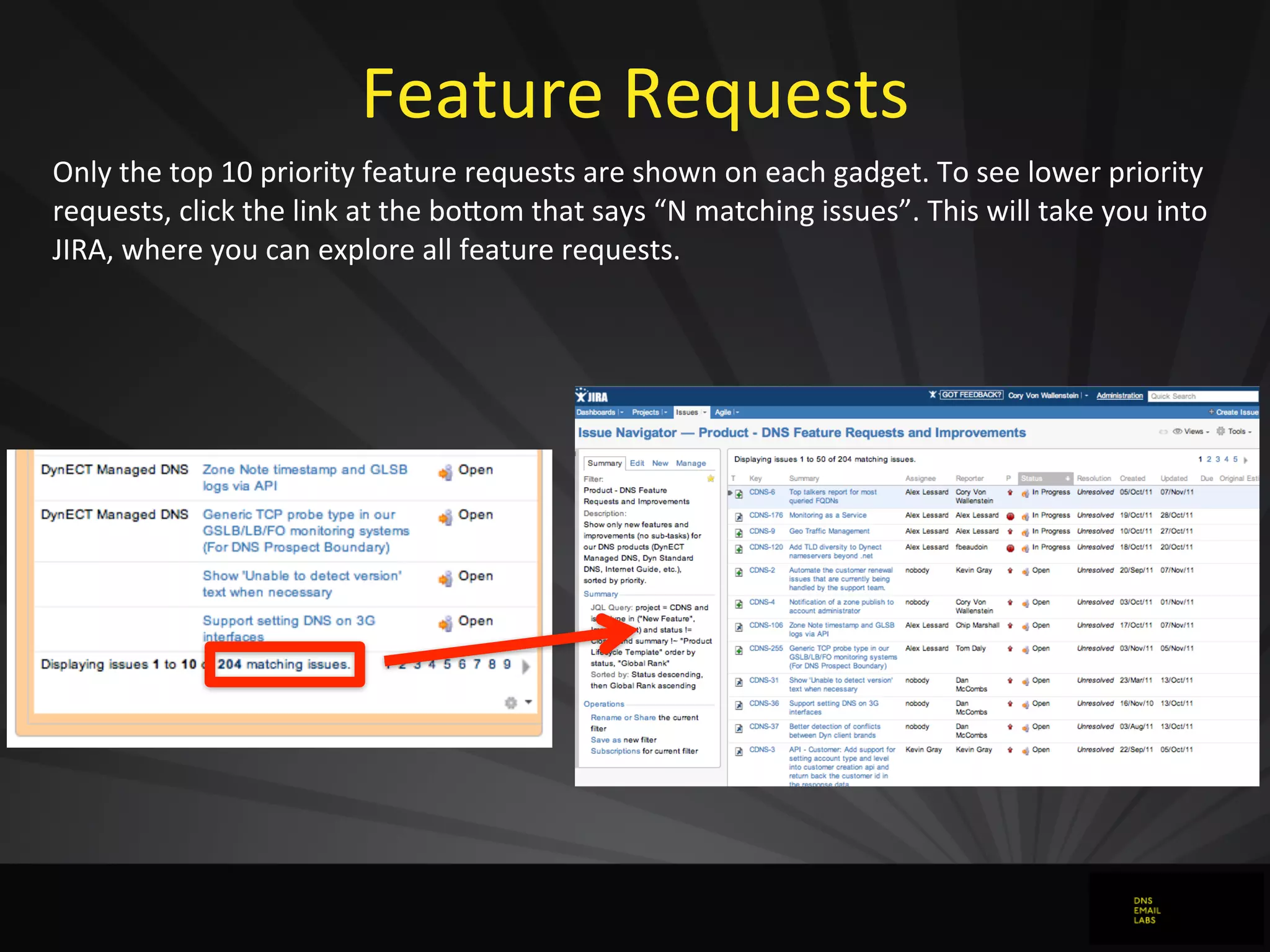Click the Reporter column header
The image size is (1270, 952).
point(969,478)
